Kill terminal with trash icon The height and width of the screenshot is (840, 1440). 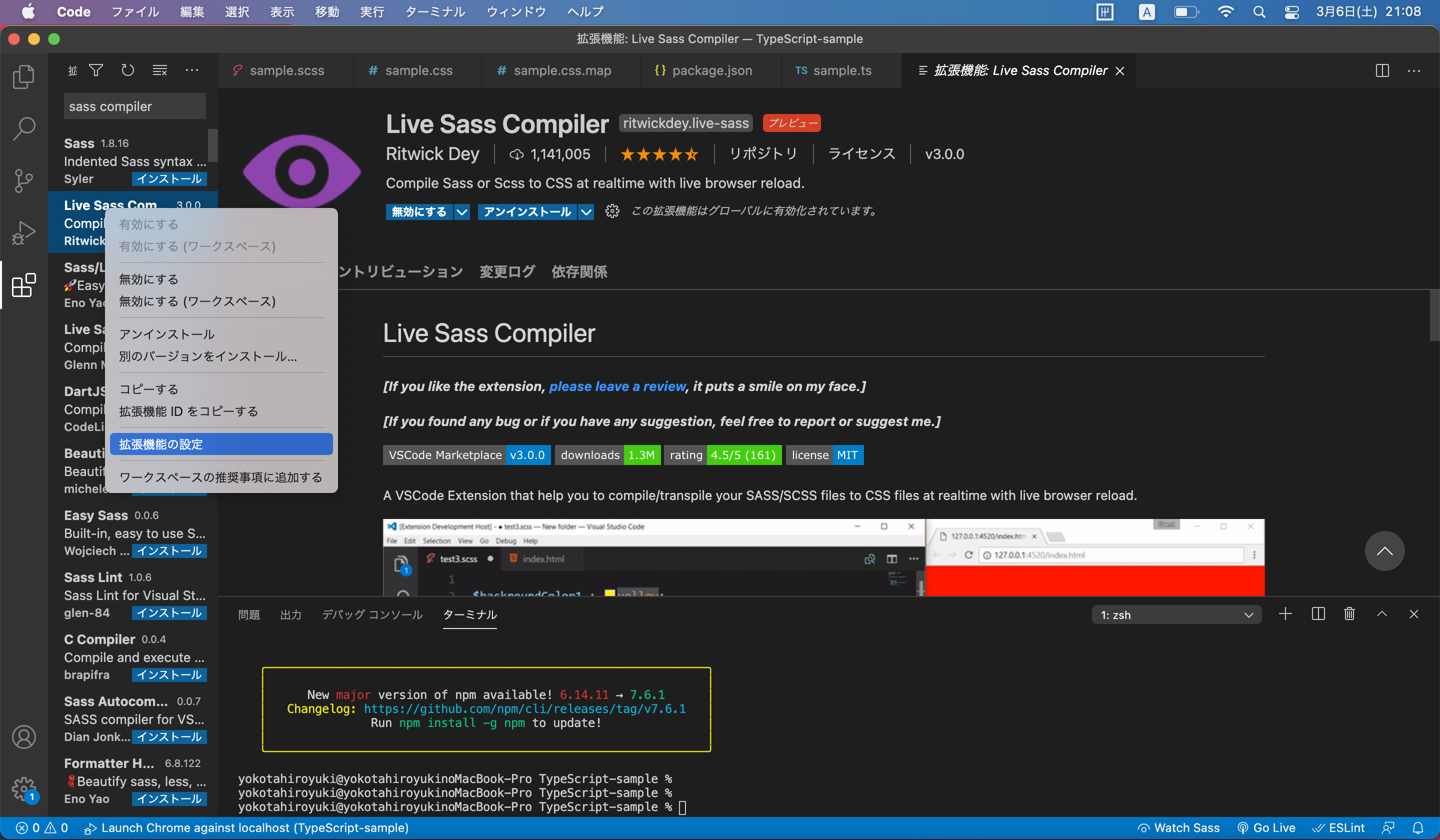[x=1349, y=614]
